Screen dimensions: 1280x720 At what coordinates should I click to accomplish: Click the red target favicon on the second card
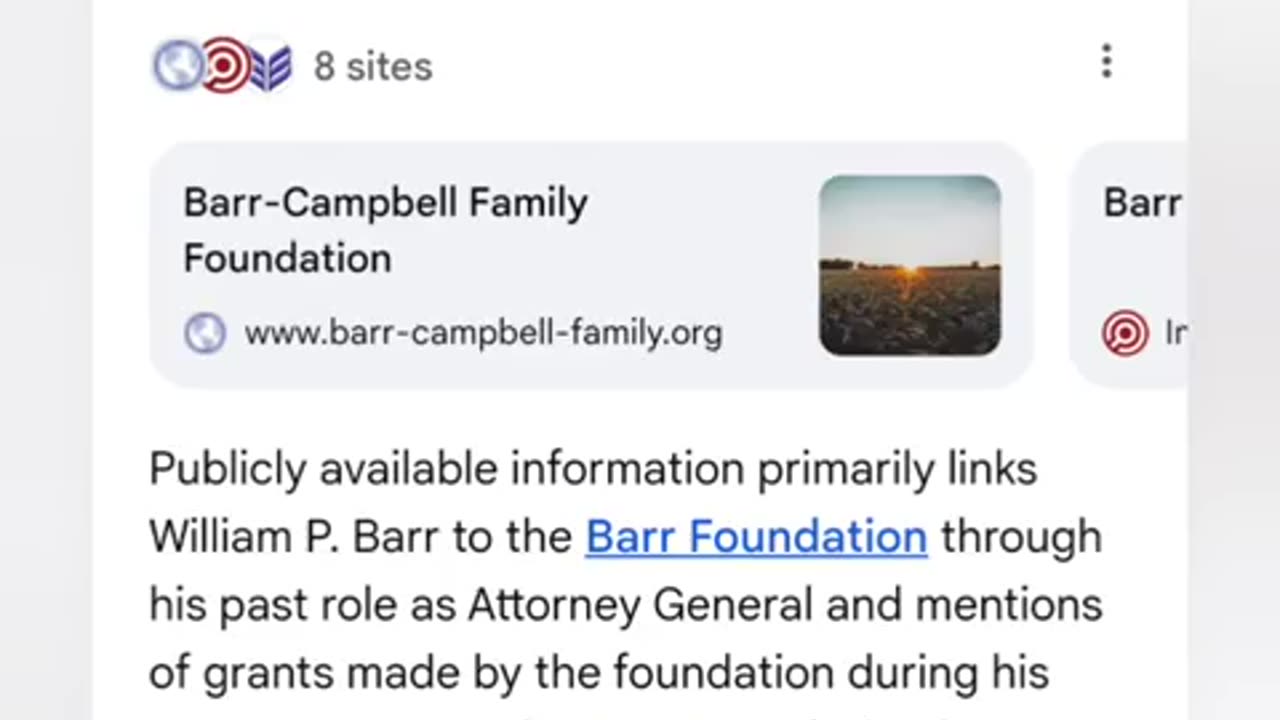[x=1125, y=333]
